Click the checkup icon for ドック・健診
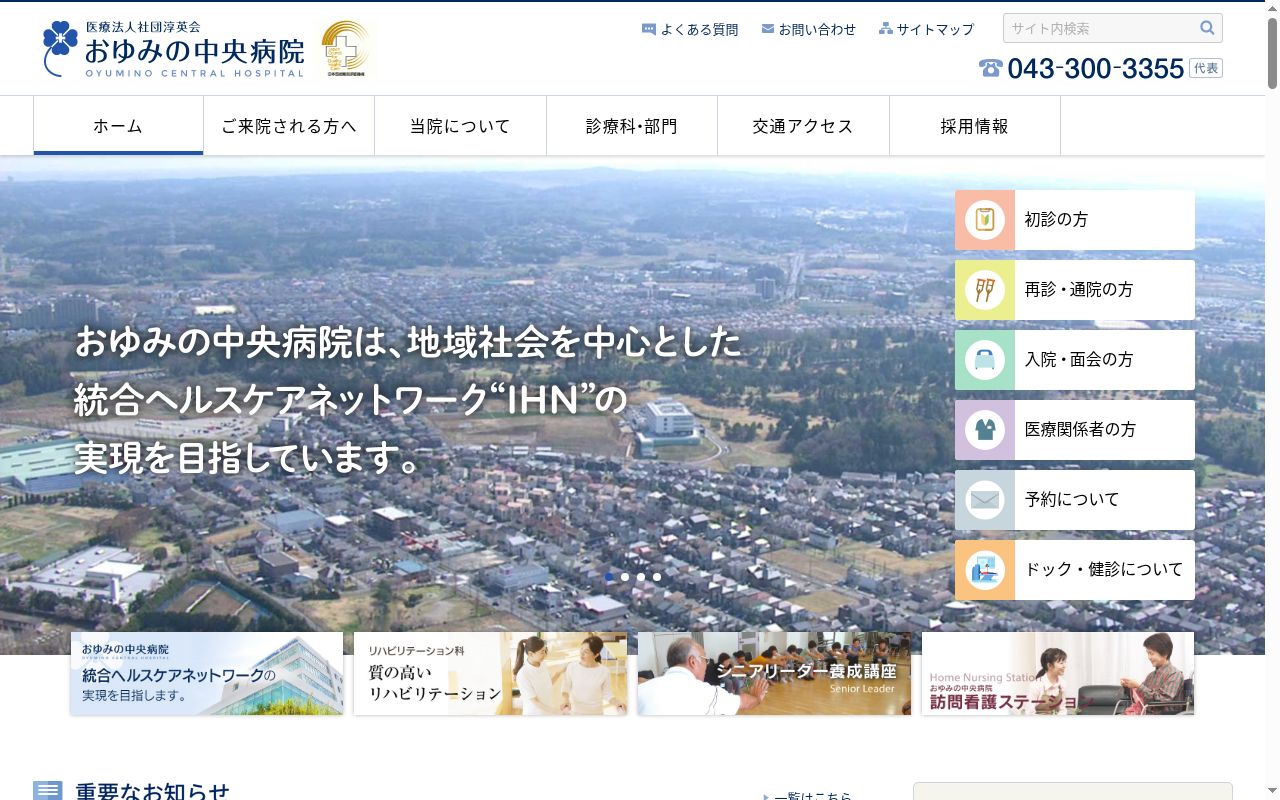The height and width of the screenshot is (800, 1280). (x=985, y=570)
